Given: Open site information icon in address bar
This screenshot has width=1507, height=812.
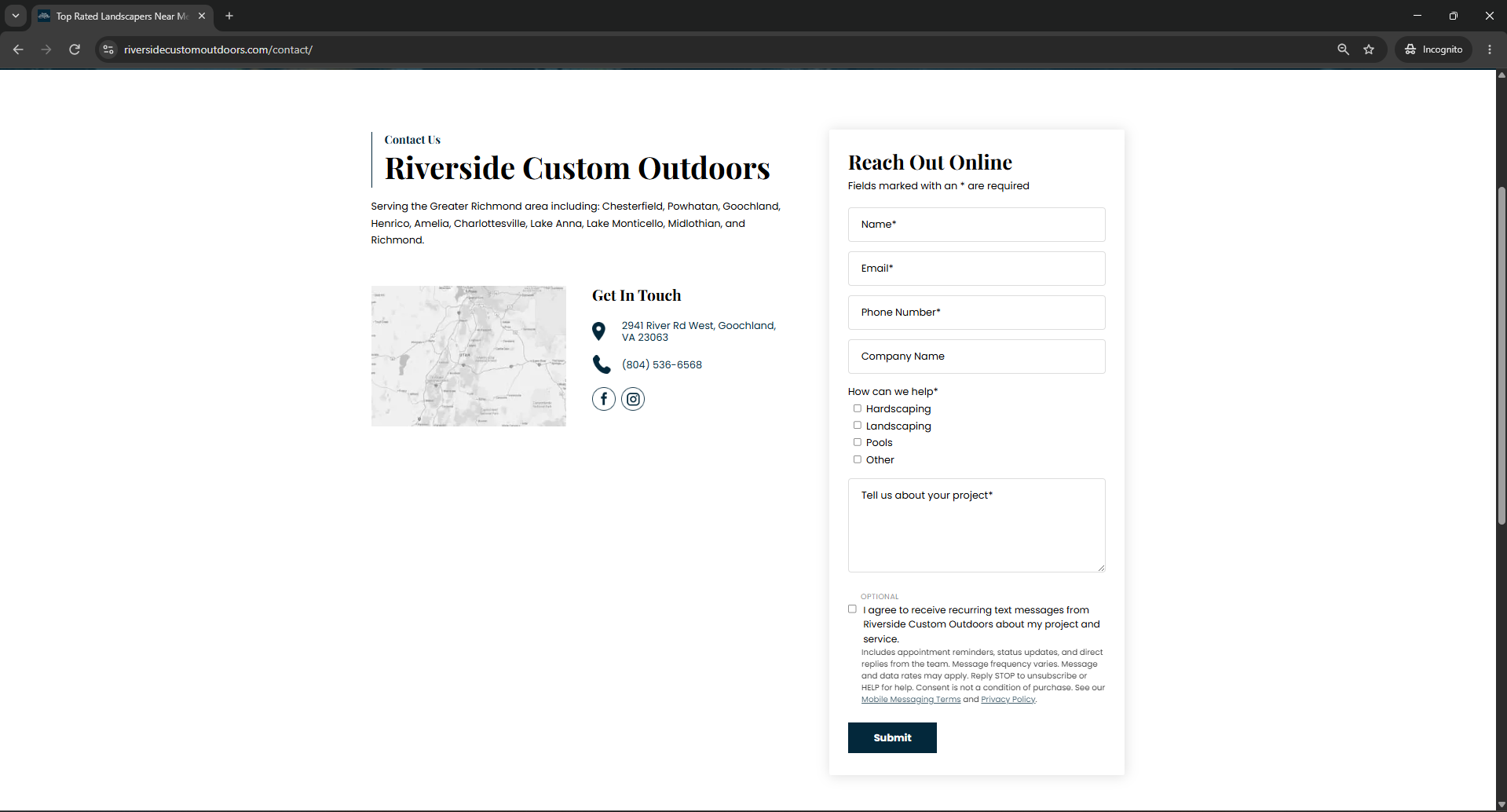Looking at the screenshot, I should (x=108, y=49).
